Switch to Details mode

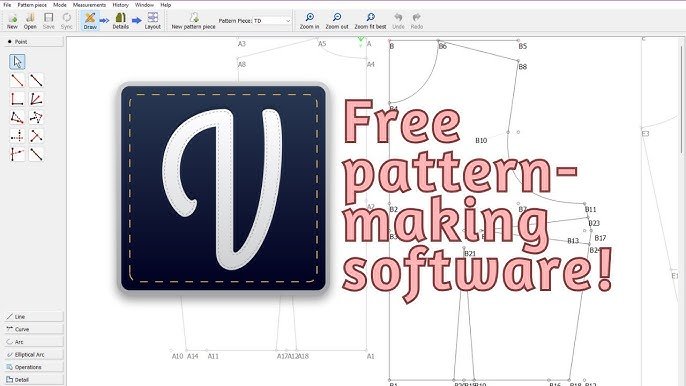coord(120,21)
